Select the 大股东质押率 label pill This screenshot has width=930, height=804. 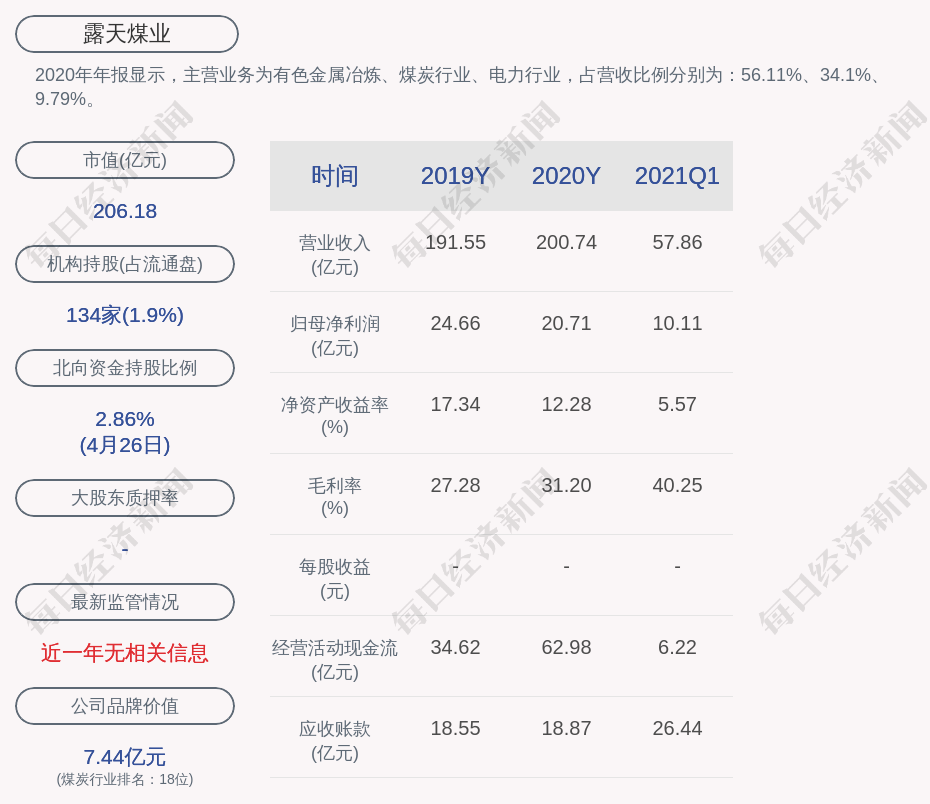coord(125,497)
